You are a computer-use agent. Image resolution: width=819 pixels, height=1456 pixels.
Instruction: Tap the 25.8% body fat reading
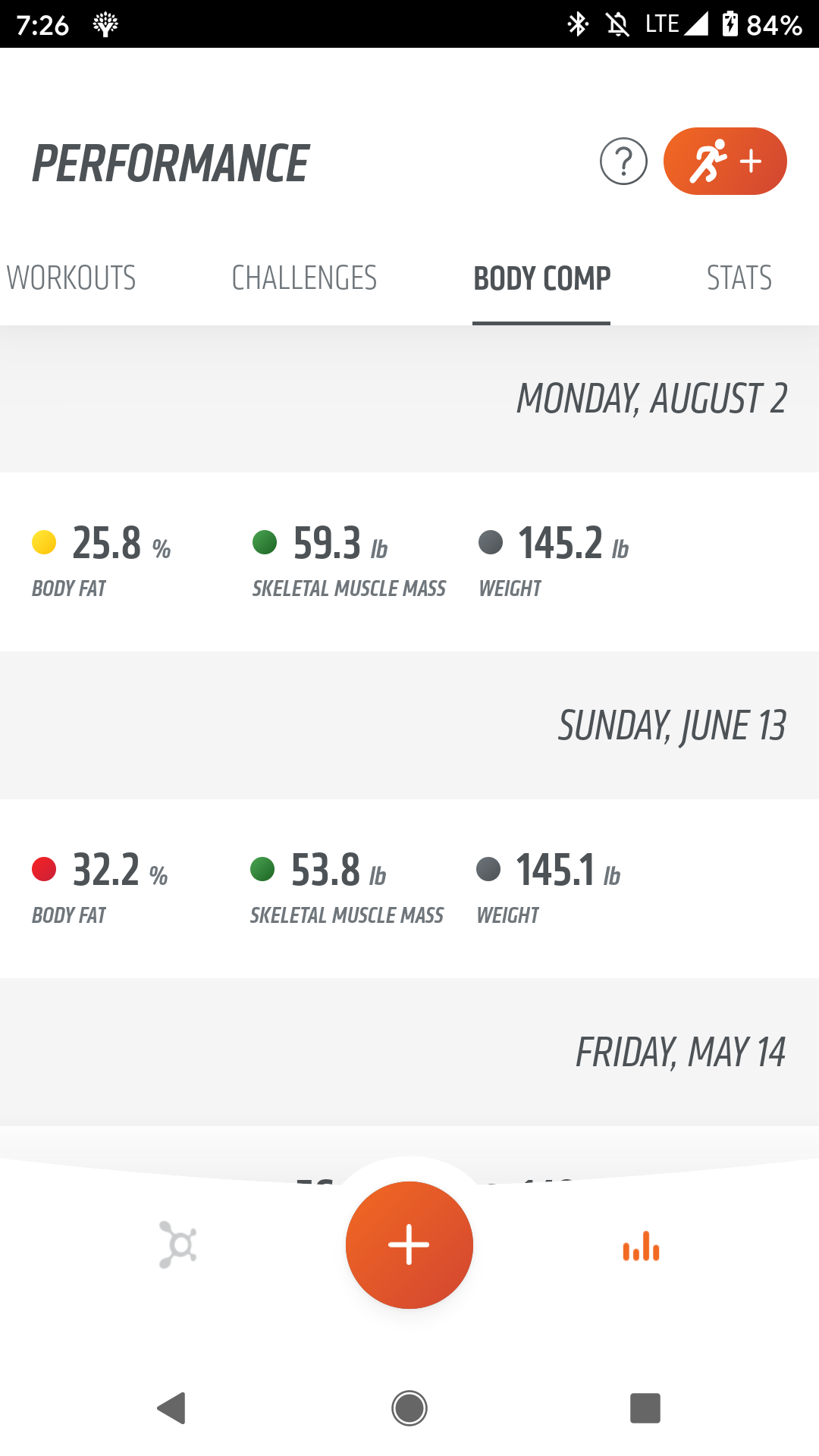[107, 544]
